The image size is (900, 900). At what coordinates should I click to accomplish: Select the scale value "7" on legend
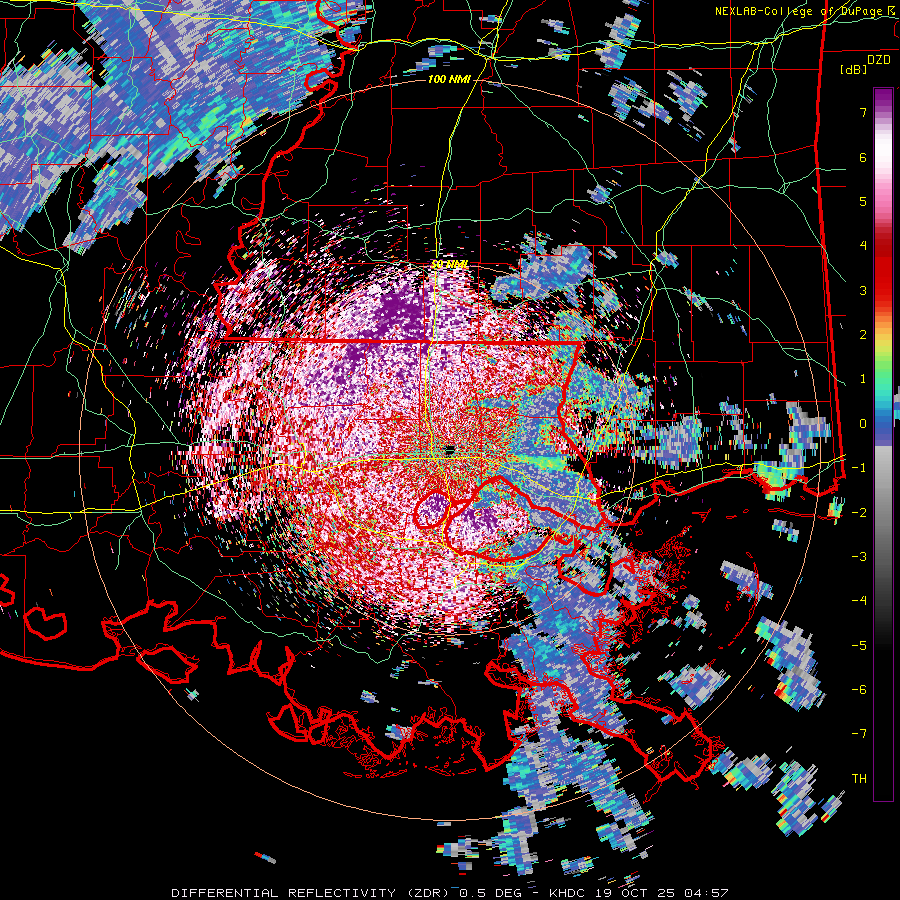tap(863, 112)
